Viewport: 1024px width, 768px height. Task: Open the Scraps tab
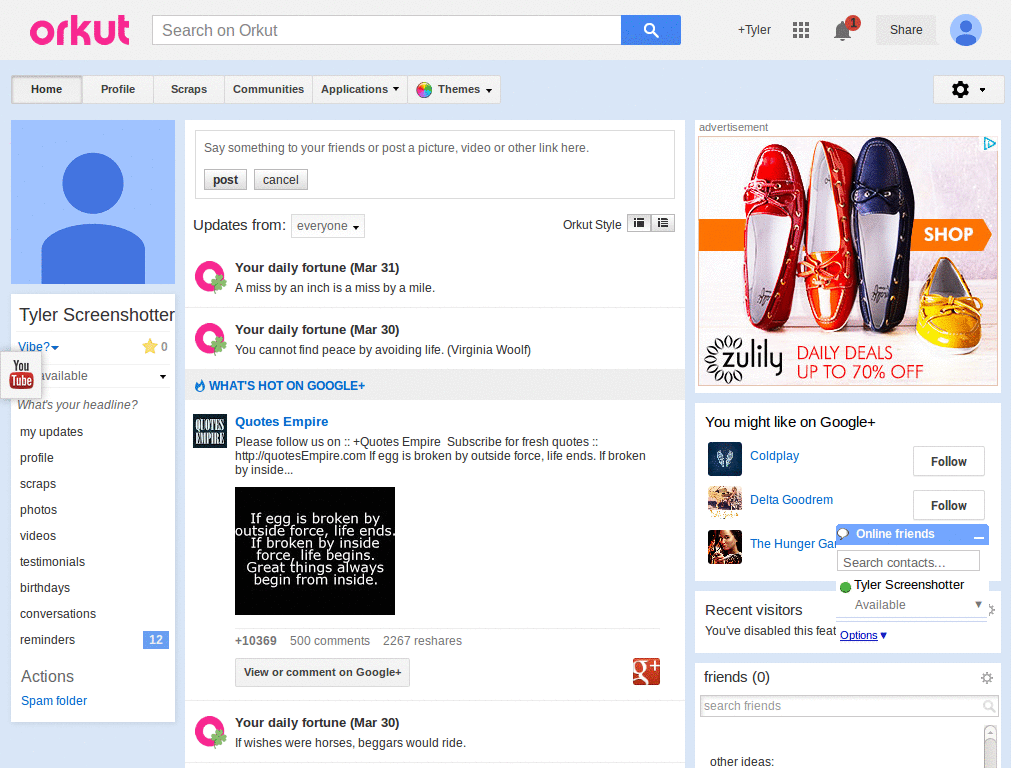(189, 89)
